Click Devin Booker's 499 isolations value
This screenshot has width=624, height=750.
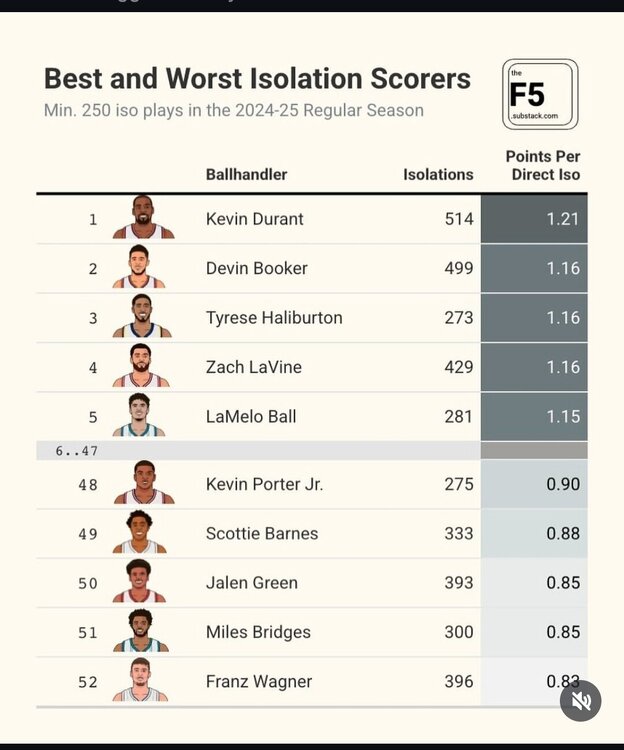[458, 268]
